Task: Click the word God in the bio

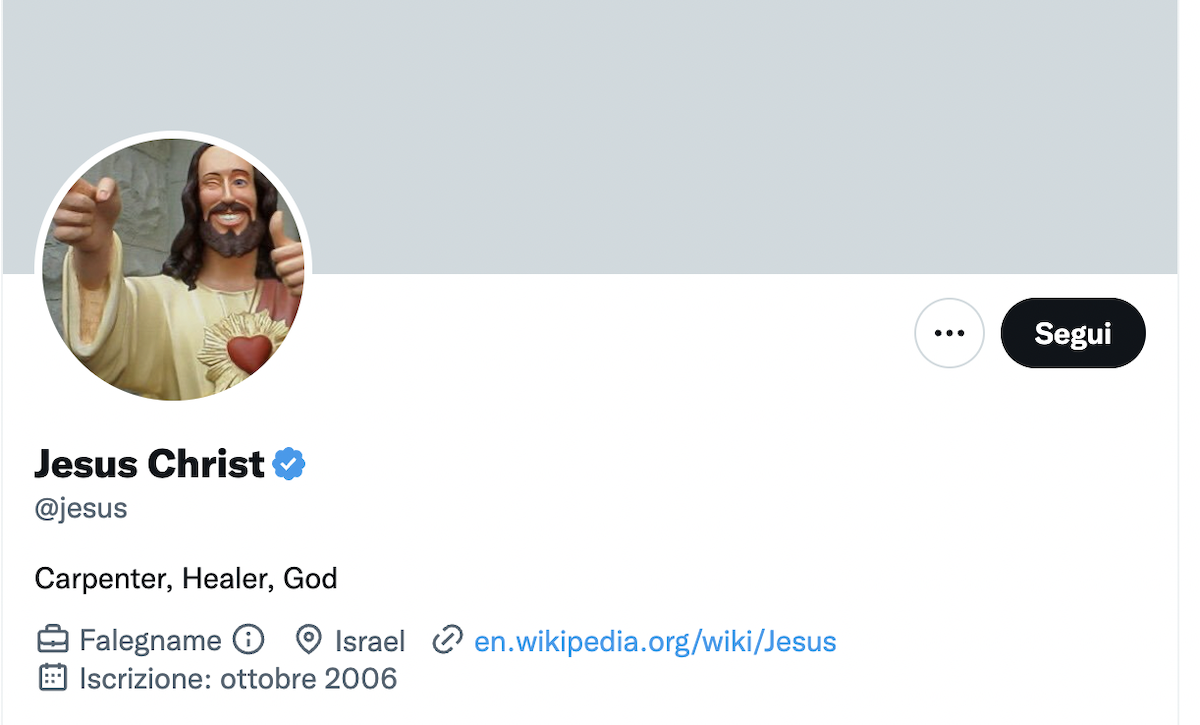Action: click(x=311, y=578)
